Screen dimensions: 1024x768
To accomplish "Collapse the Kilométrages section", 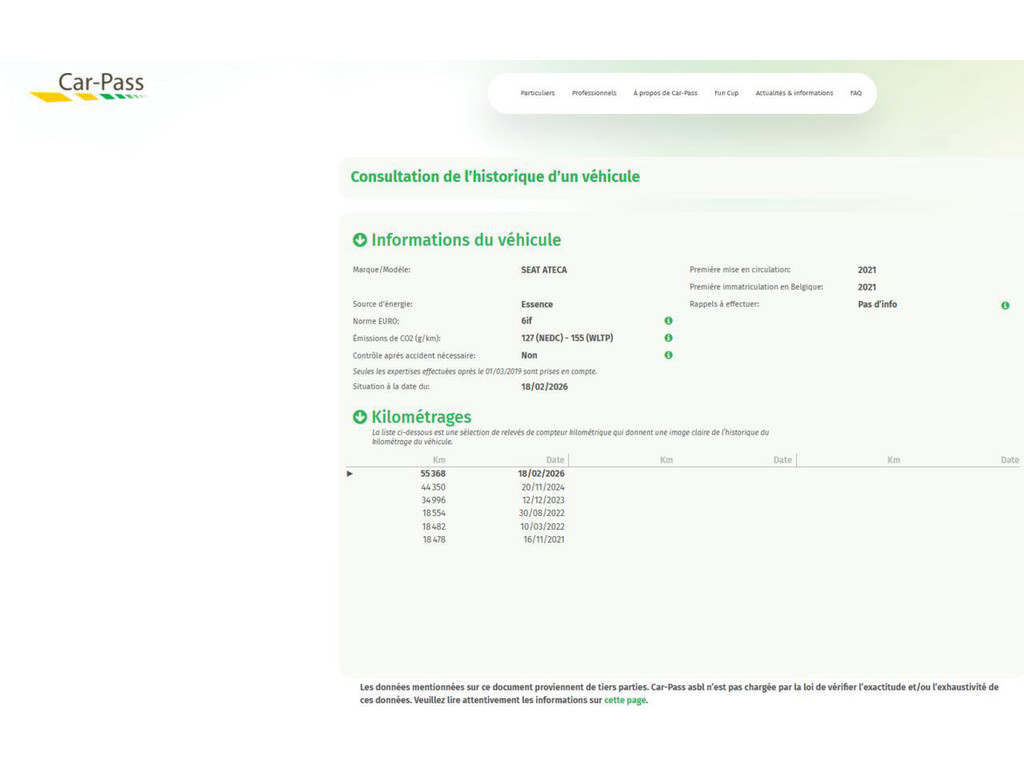I will point(360,417).
